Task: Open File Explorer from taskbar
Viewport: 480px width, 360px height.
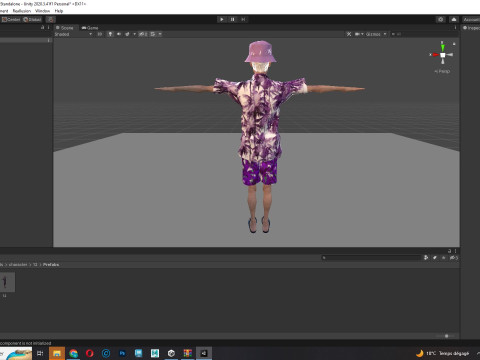Action: [x=57, y=353]
